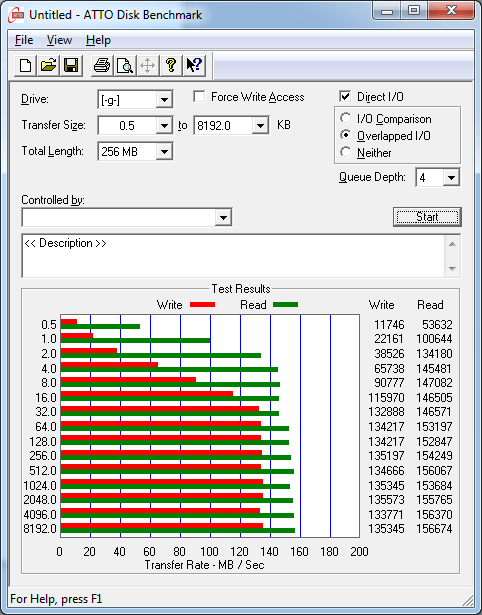Save results with the floppy disk icon
Screen dimensions: 482x615
coord(71,65)
